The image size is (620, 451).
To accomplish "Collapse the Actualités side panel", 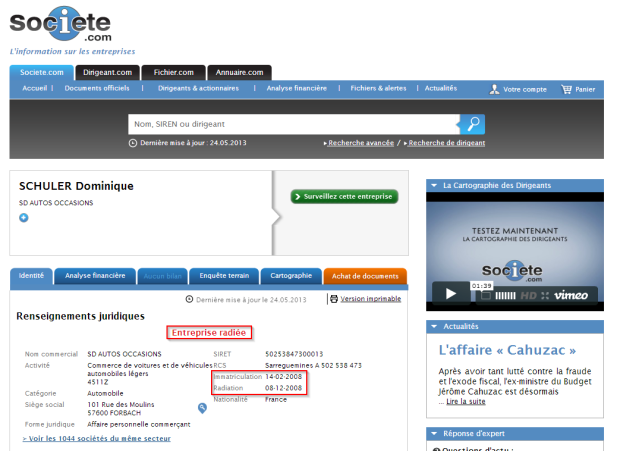I will click(434, 326).
